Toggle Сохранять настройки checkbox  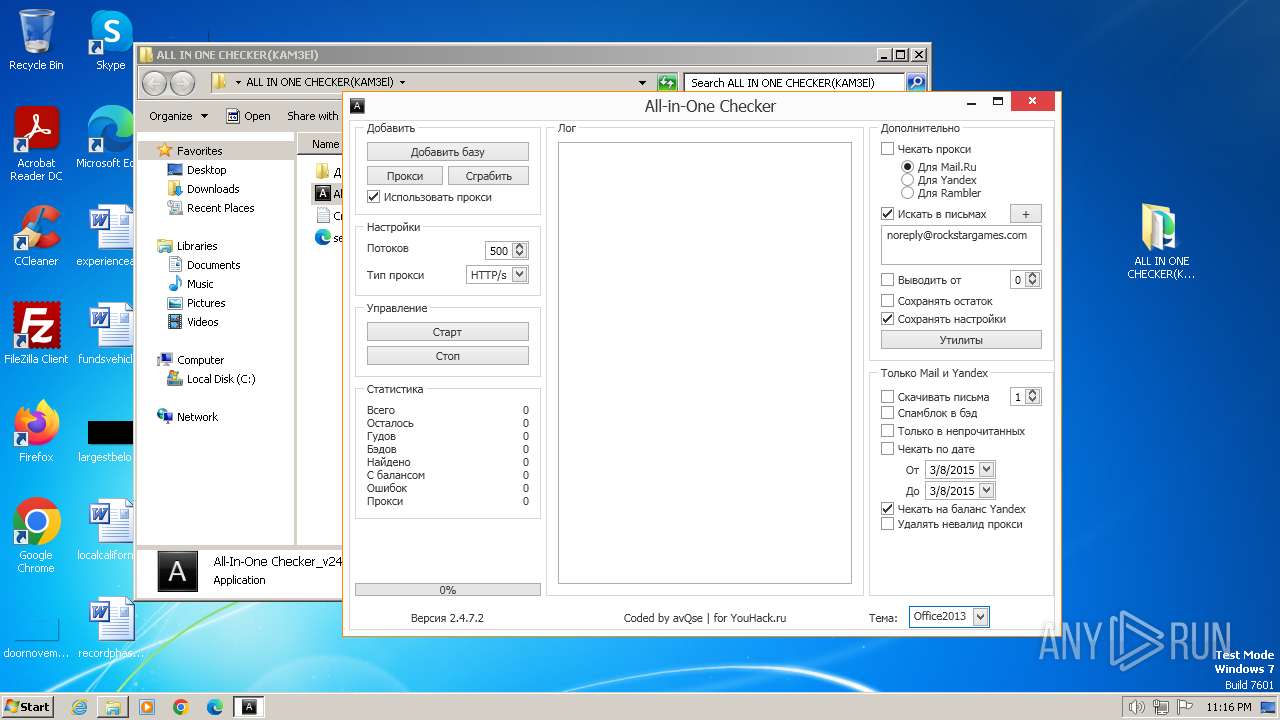[887, 319]
